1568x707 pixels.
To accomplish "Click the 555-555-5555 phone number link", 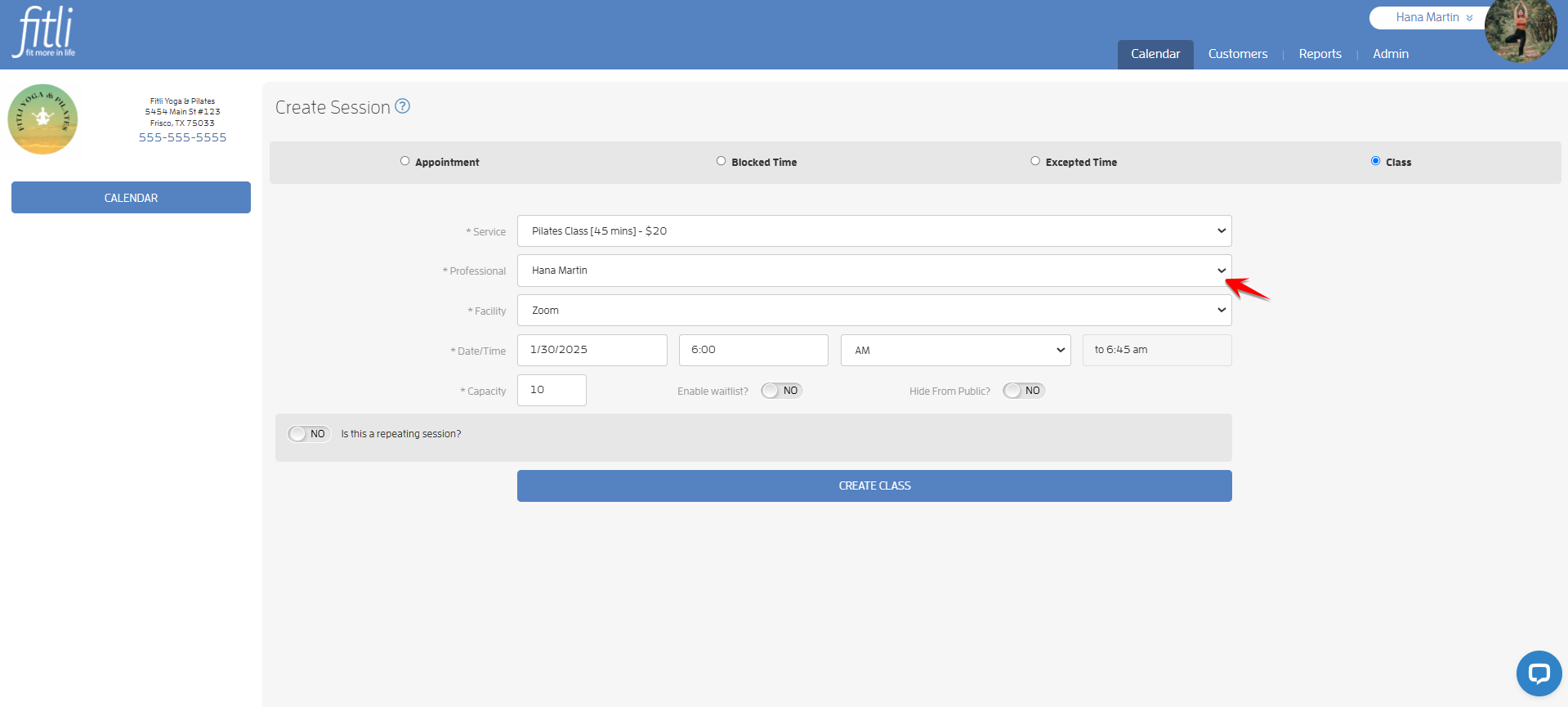I will pos(182,137).
